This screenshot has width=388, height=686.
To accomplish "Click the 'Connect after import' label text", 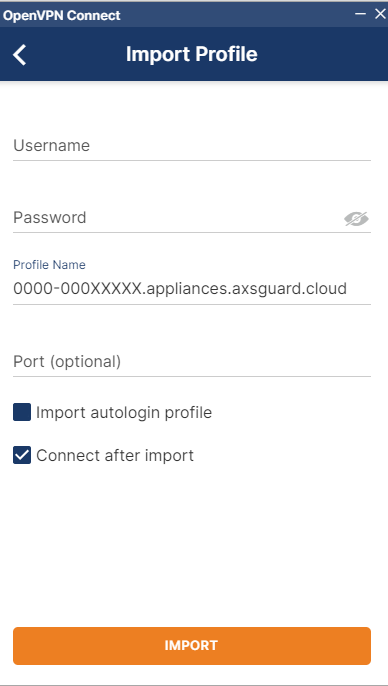I will [x=115, y=455].
